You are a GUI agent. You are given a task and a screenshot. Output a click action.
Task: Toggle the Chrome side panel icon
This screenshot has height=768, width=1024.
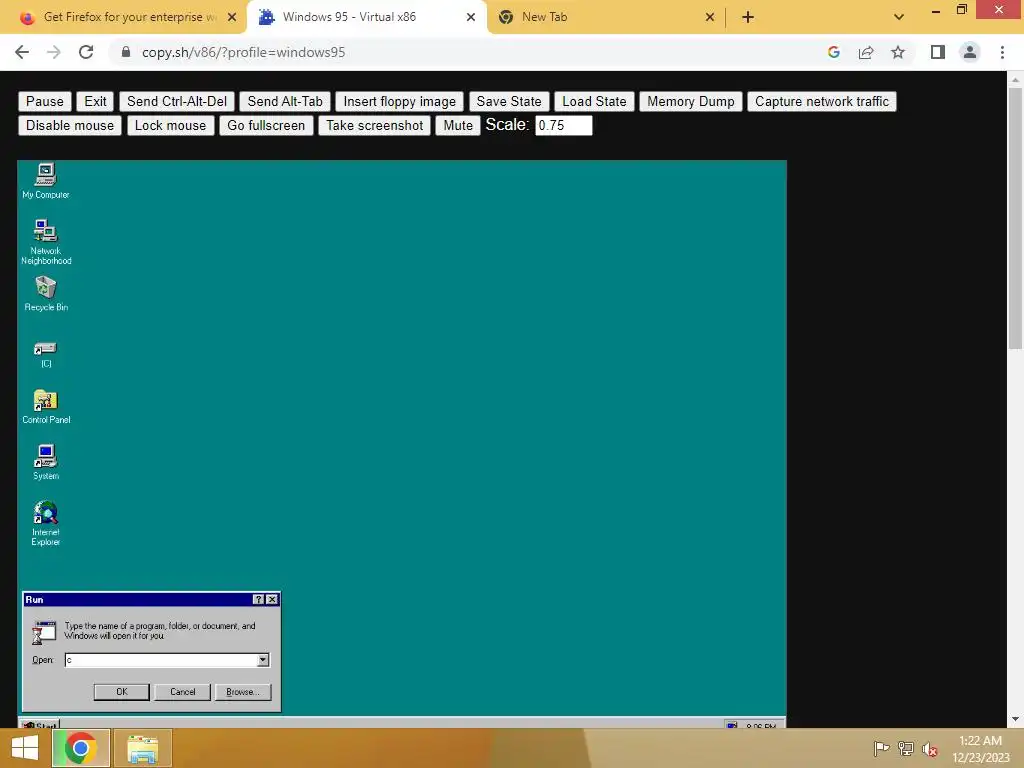pyautogui.click(x=938, y=52)
